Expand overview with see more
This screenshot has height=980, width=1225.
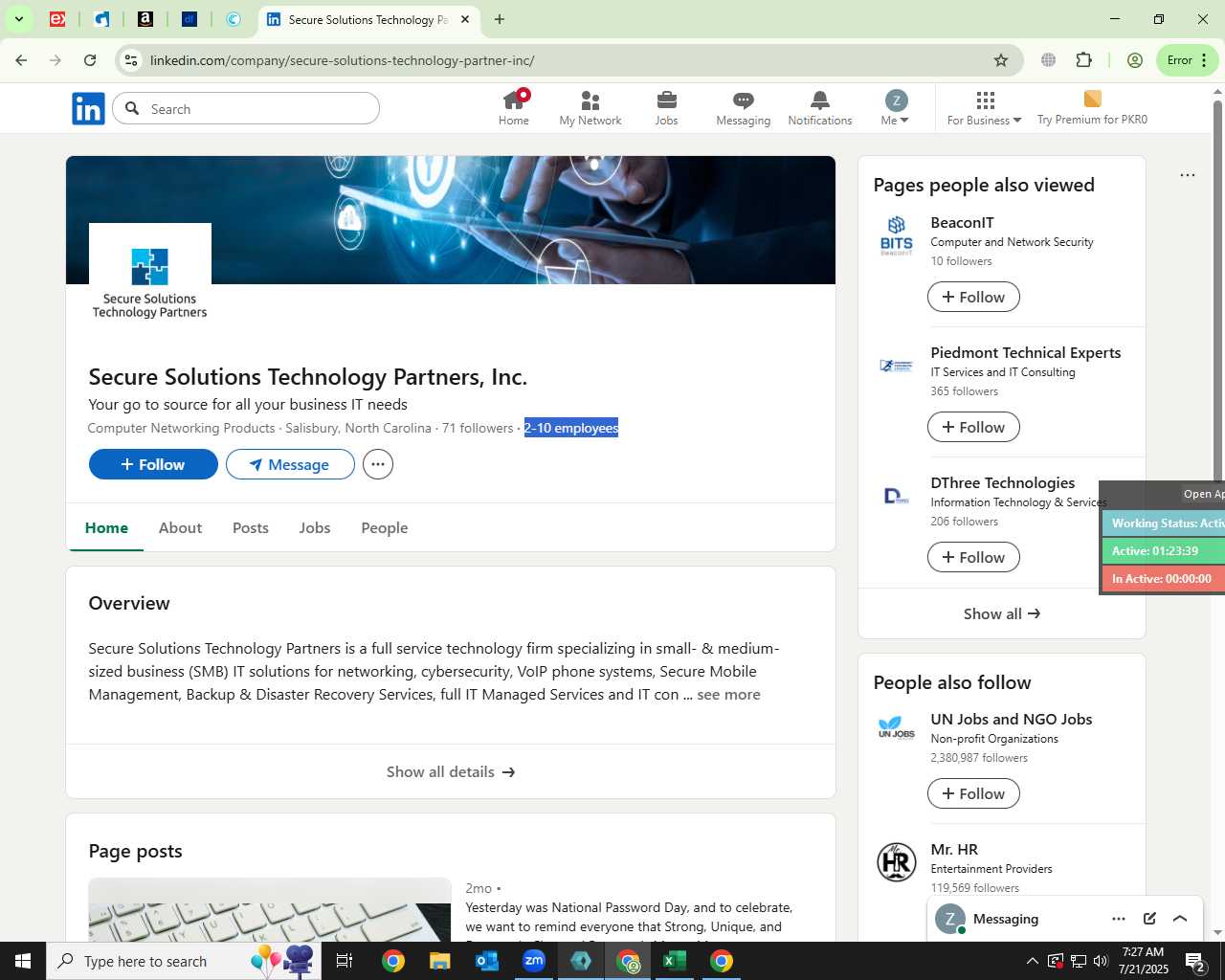coord(728,695)
